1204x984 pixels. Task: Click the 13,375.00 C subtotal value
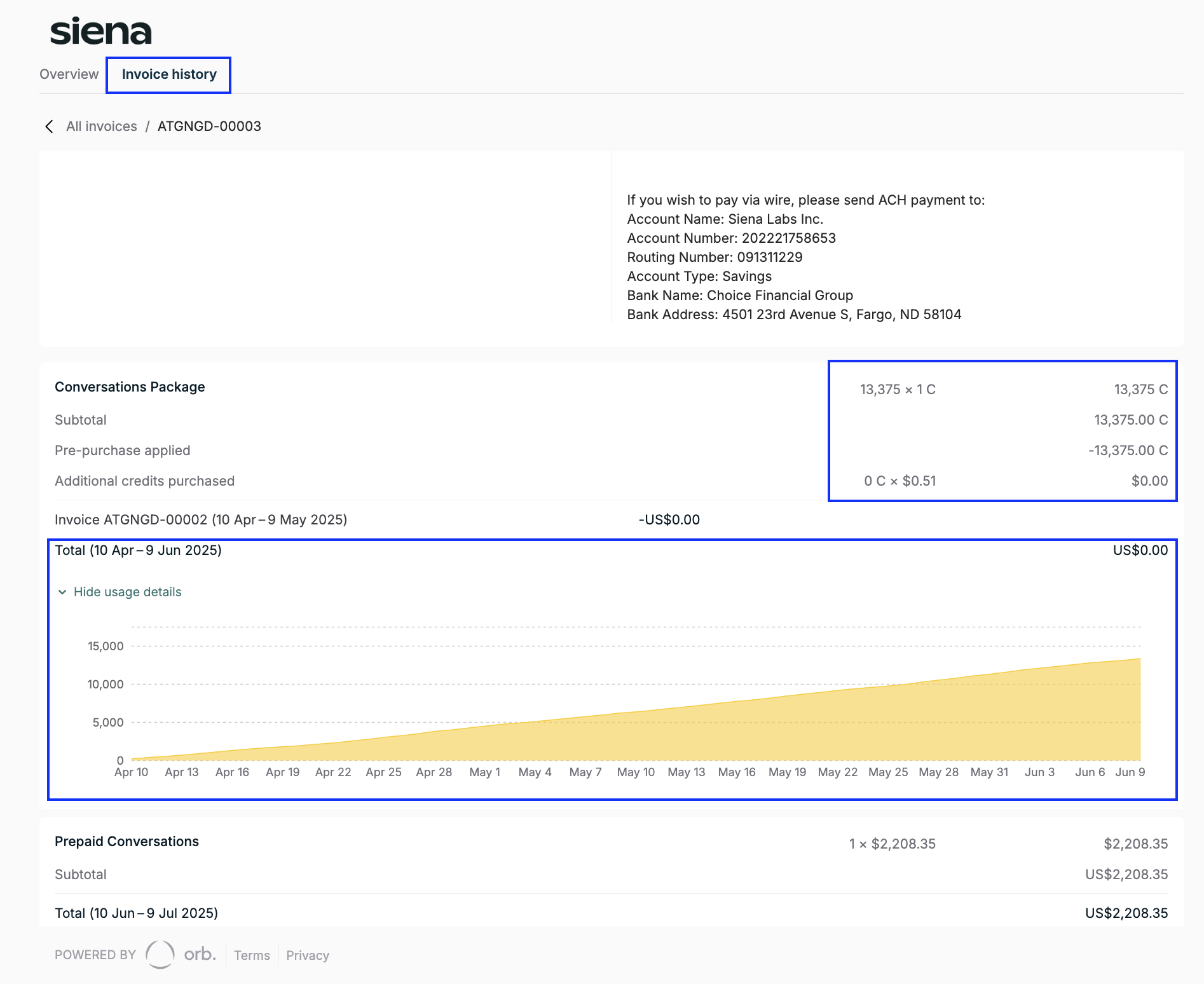(x=1131, y=420)
